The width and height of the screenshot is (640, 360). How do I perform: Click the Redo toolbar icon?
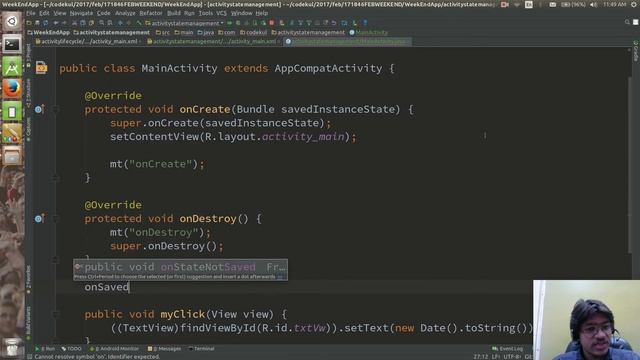(64, 23)
